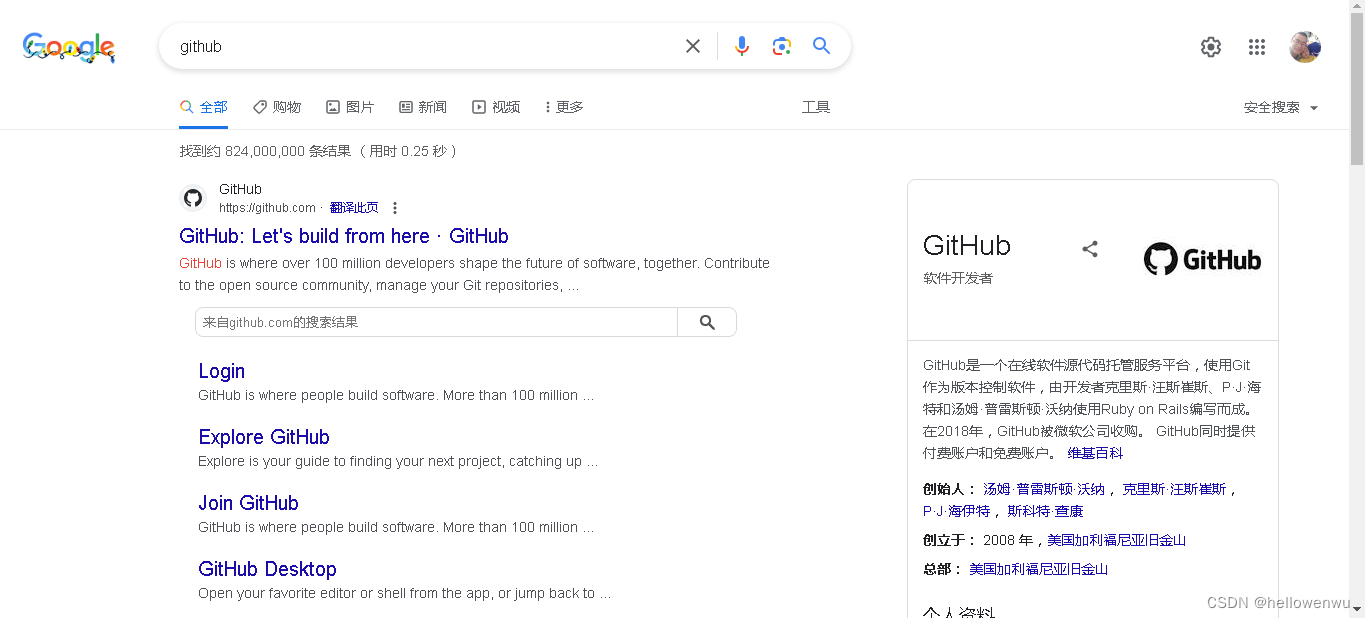Open the 维基百科 link
The height and width of the screenshot is (618, 1365).
1095,453
